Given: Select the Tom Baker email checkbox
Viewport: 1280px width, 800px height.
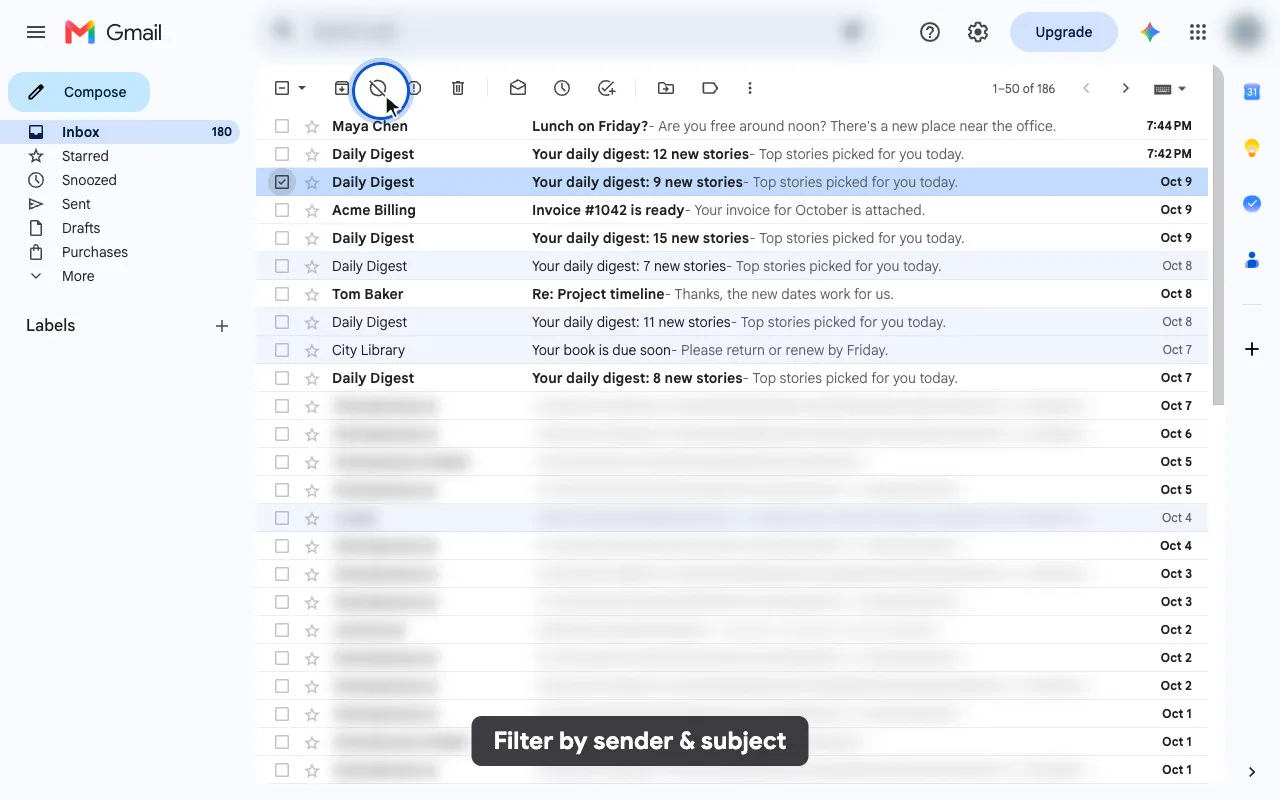Looking at the screenshot, I should (x=282, y=294).
